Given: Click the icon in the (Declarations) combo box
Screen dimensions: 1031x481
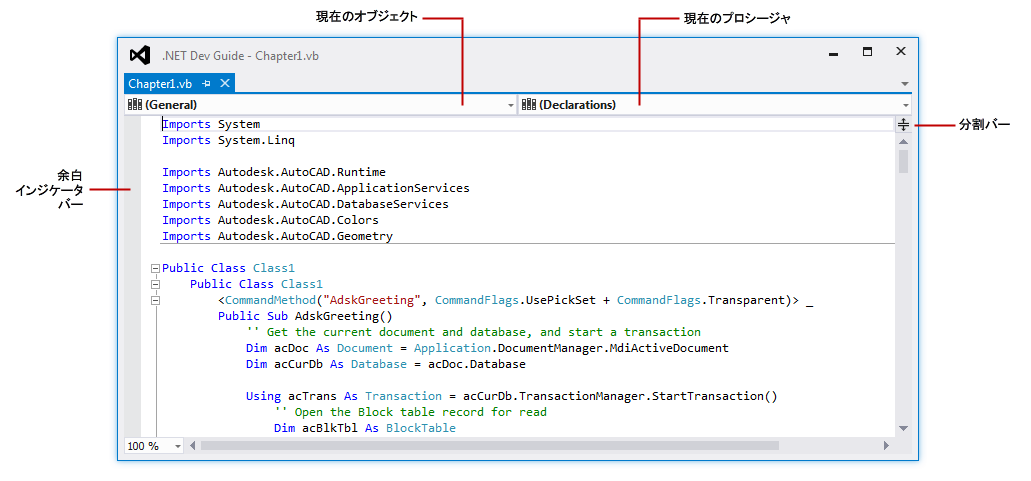Looking at the screenshot, I should click(529, 104).
